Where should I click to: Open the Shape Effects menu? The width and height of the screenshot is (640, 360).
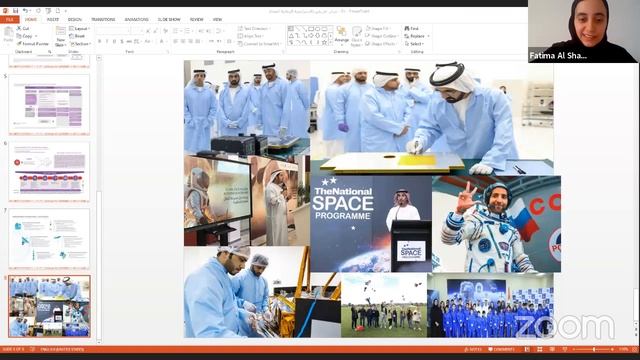[x=380, y=44]
